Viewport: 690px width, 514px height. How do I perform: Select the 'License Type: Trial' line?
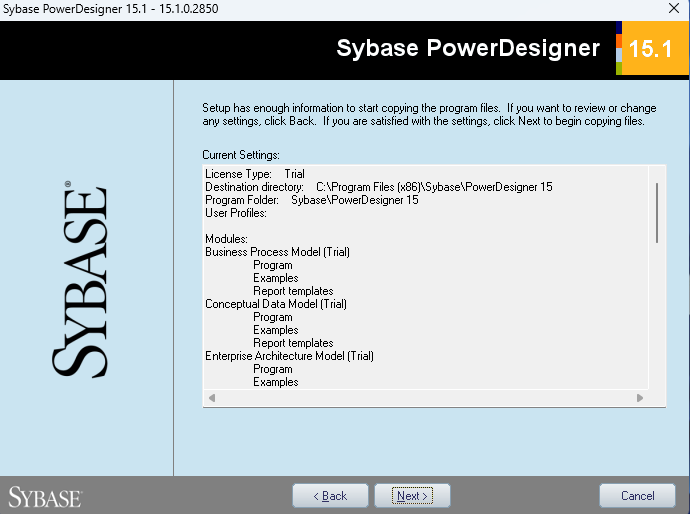pyautogui.click(x=255, y=174)
